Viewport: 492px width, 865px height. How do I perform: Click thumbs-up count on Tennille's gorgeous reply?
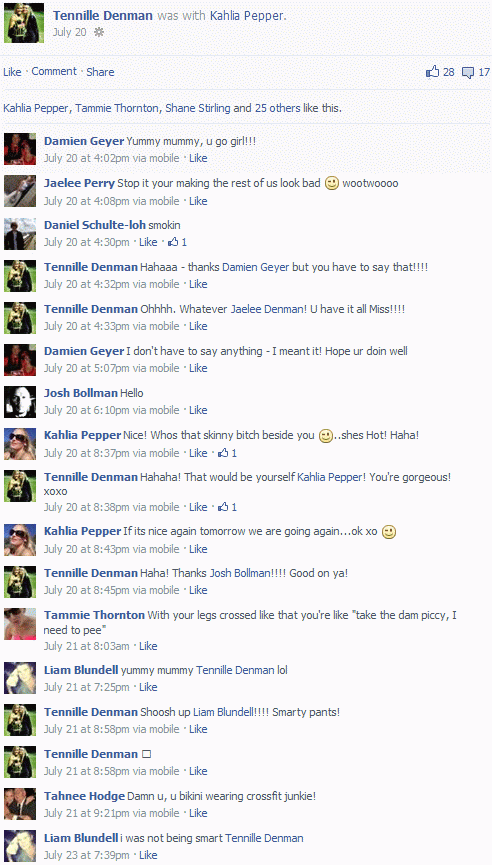point(227,507)
